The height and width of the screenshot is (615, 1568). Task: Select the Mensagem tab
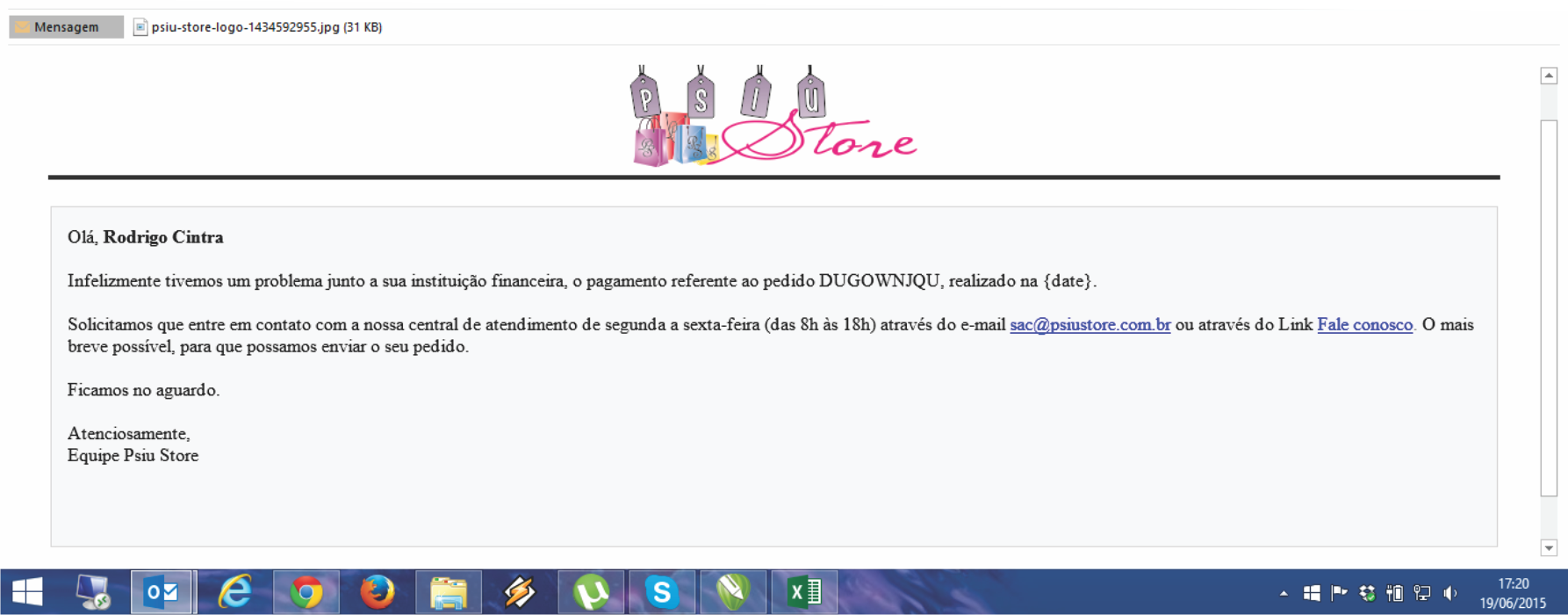click(66, 27)
